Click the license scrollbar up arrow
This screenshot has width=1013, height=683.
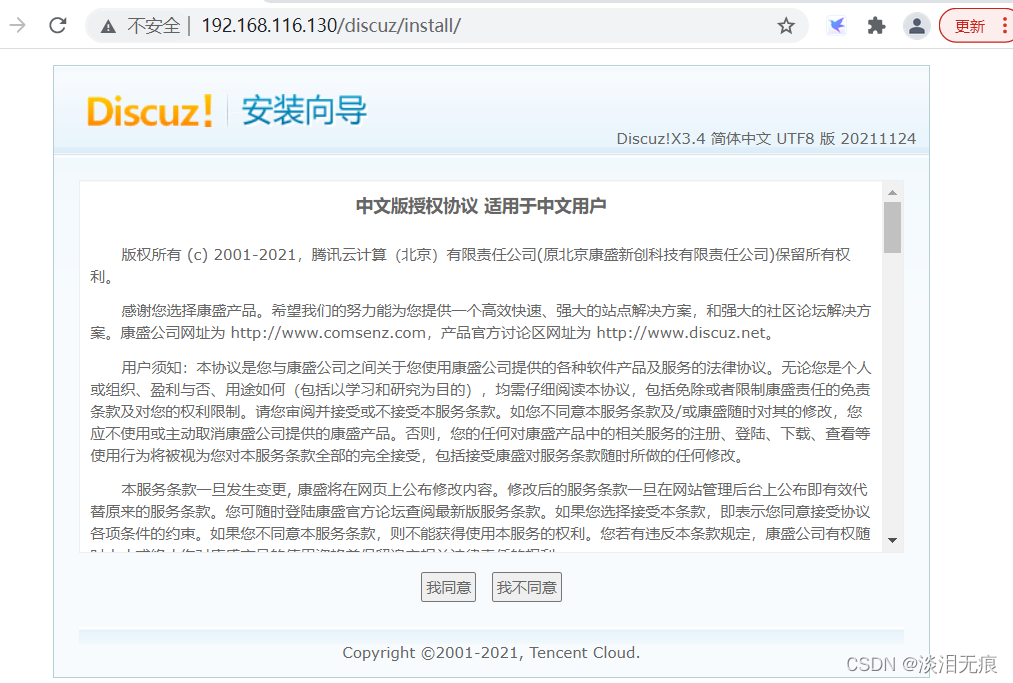pyautogui.click(x=892, y=193)
